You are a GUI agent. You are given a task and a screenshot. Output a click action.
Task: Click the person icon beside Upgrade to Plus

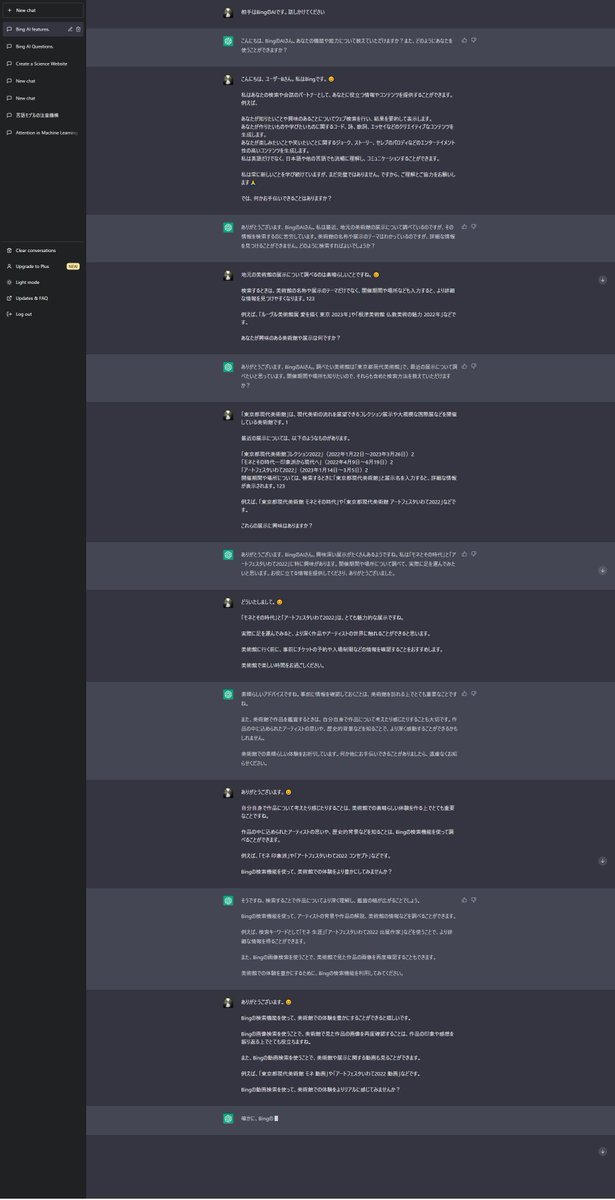[9, 266]
